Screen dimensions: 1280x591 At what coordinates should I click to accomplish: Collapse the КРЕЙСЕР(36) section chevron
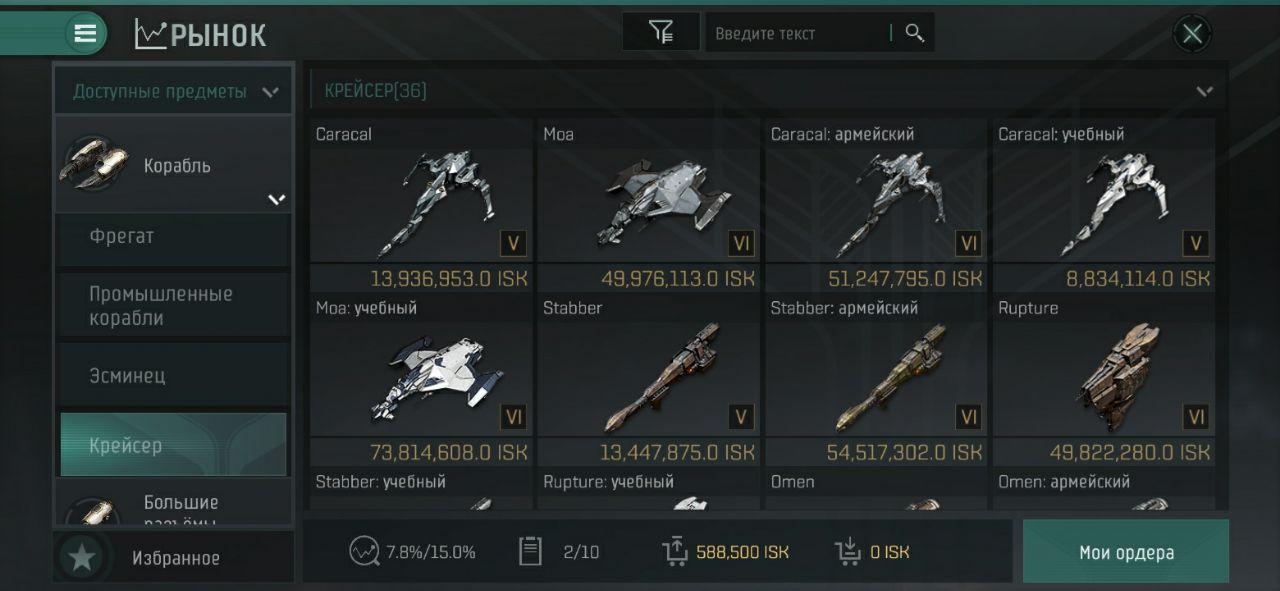pos(1204,91)
